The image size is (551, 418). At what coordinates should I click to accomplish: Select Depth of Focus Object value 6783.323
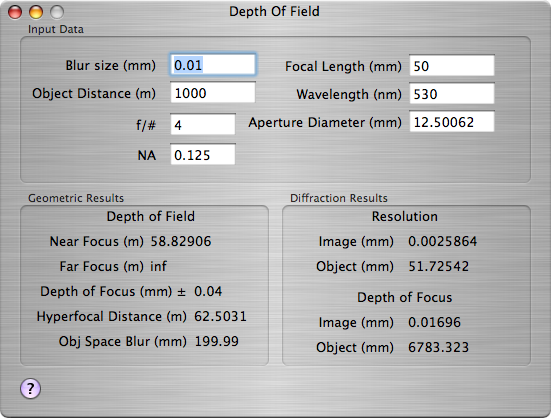click(439, 347)
